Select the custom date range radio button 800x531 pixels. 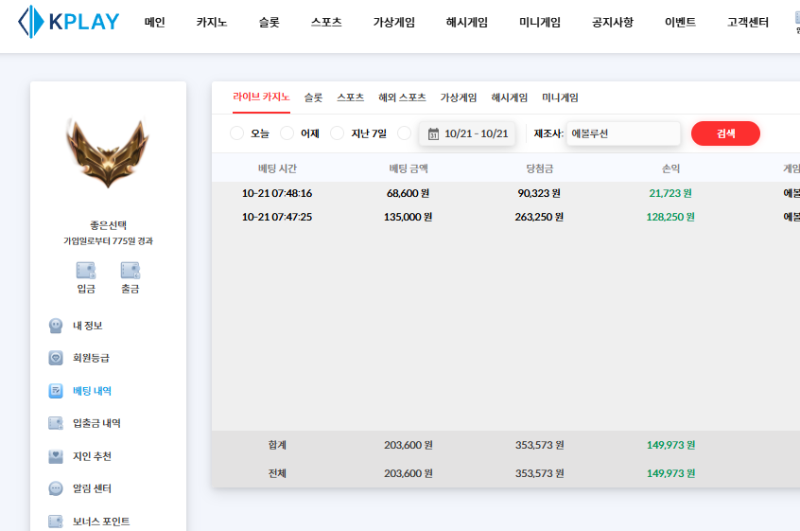tap(404, 133)
